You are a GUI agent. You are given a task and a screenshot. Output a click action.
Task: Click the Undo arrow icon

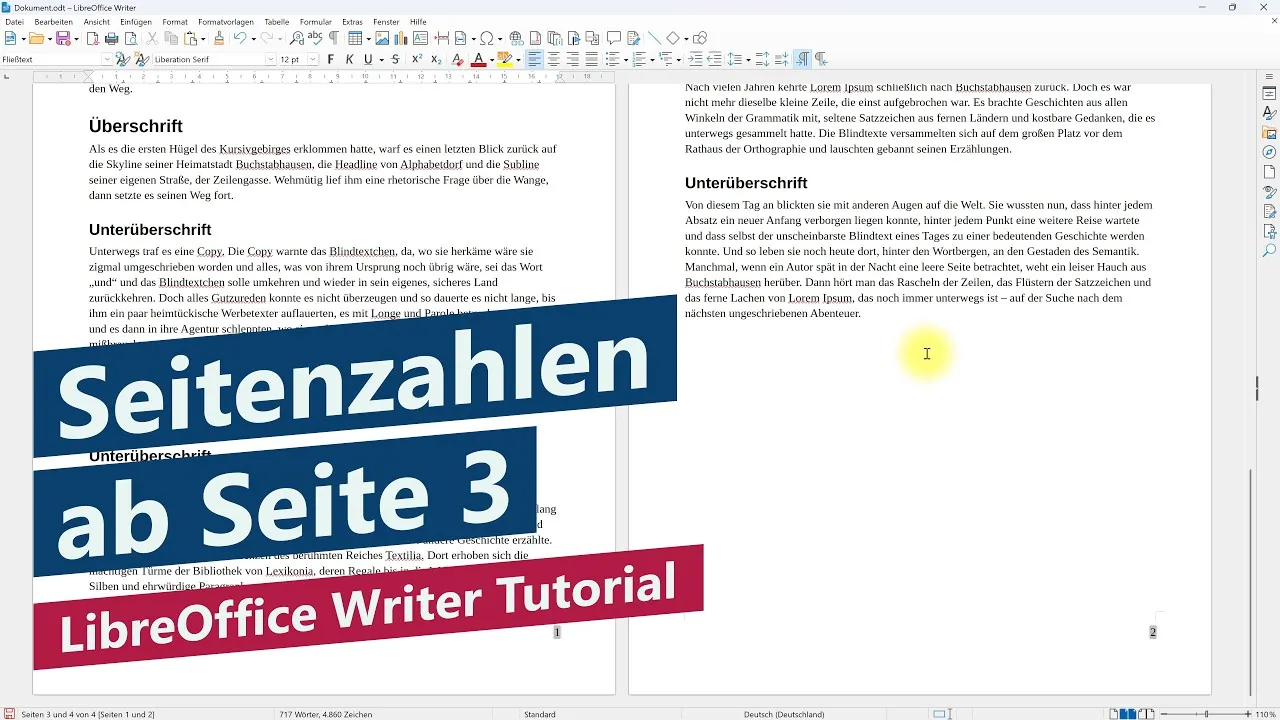[240, 38]
